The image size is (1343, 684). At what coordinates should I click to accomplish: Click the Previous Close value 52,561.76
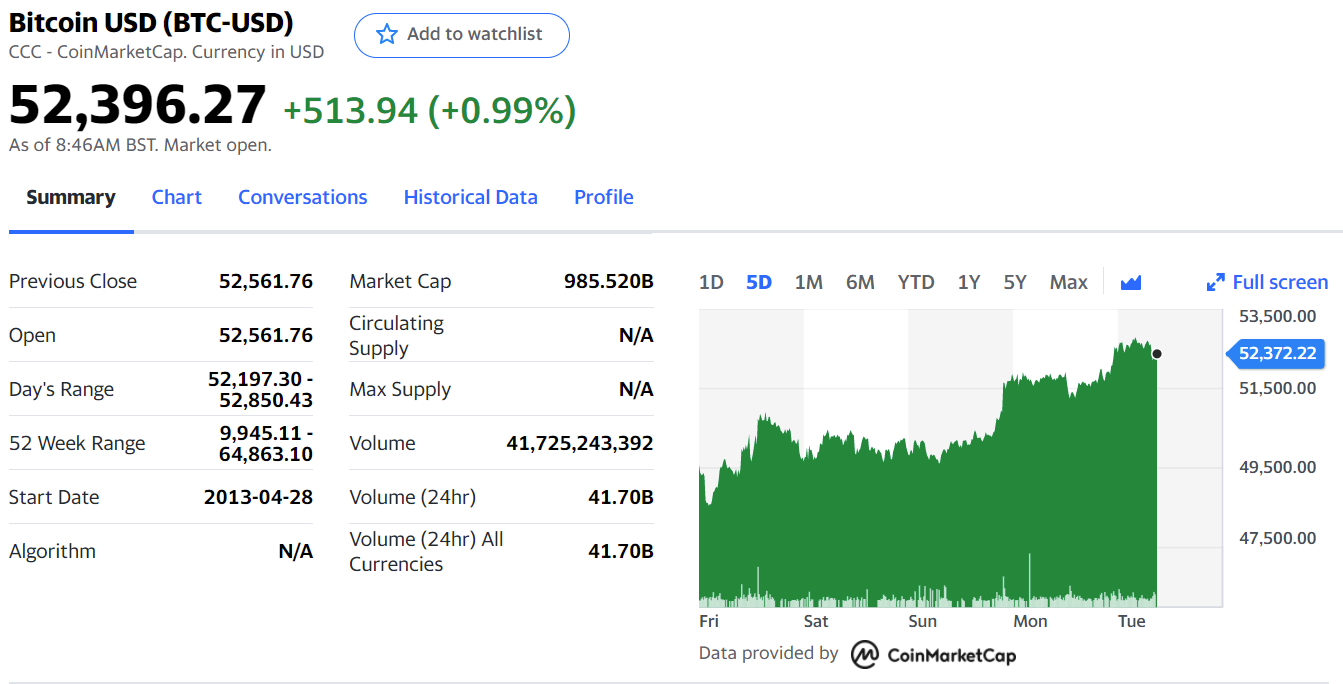[266, 281]
